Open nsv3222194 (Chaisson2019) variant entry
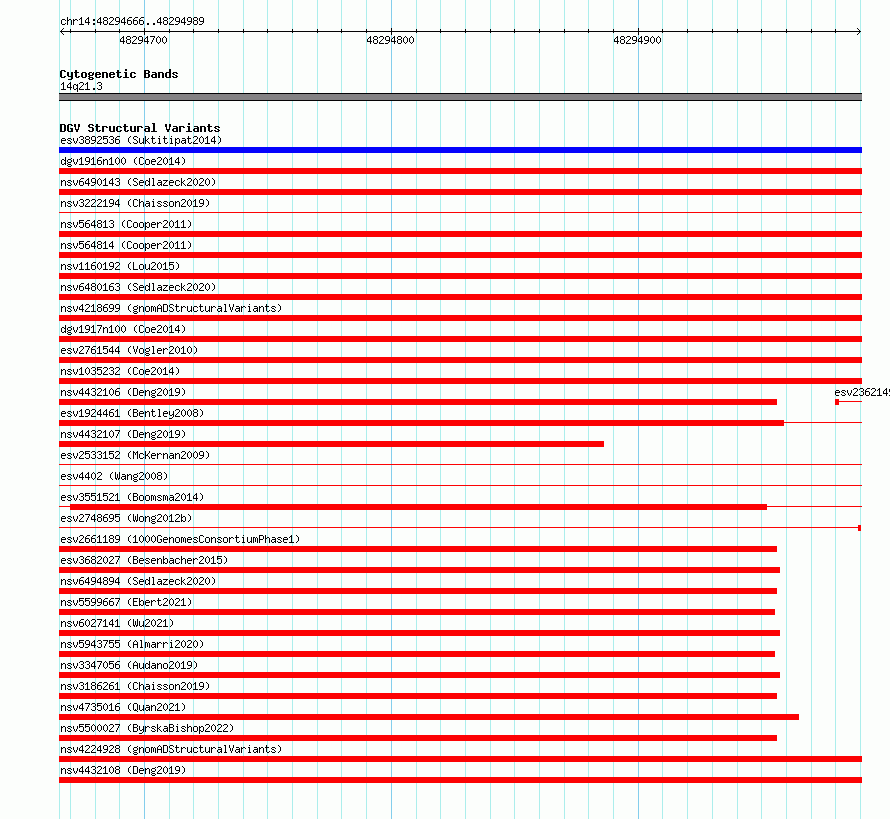Image resolution: width=890 pixels, height=819 pixels. pyautogui.click(x=135, y=203)
